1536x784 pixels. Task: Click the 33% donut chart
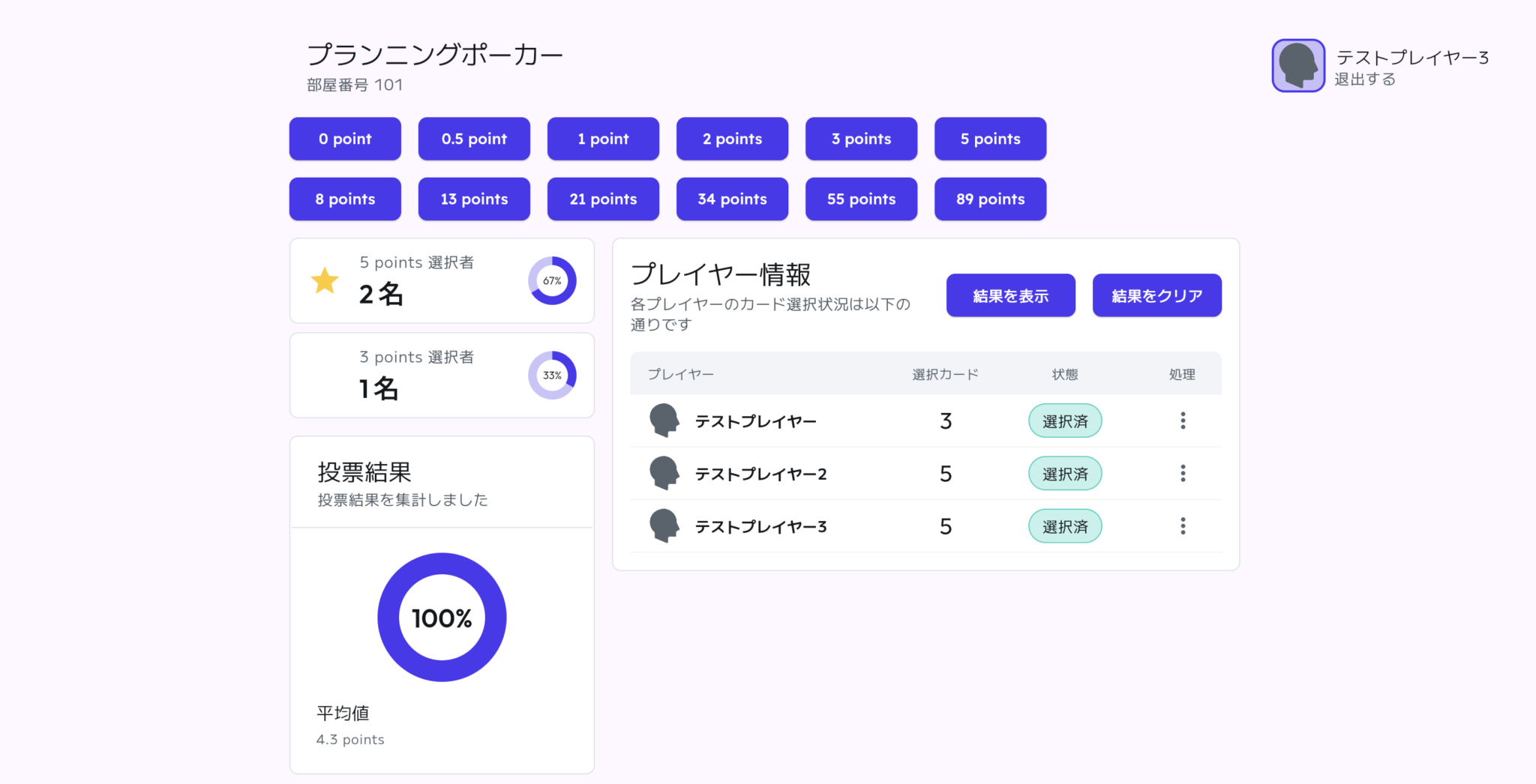(x=552, y=375)
